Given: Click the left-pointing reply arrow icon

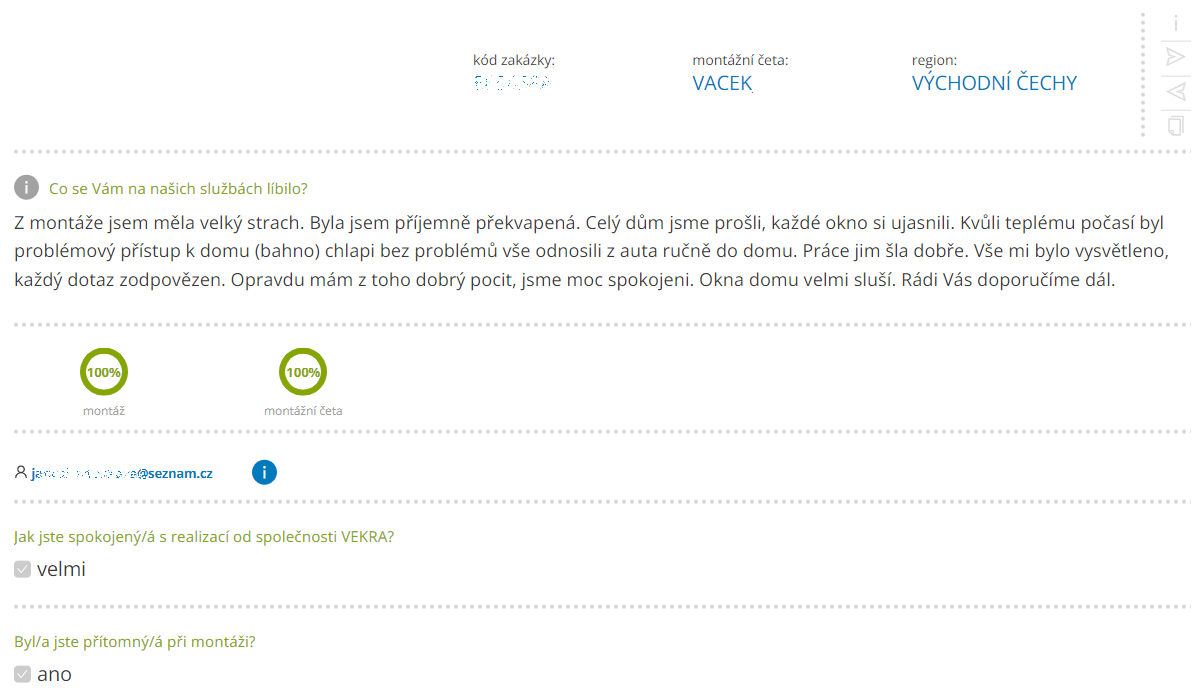Looking at the screenshot, I should pyautogui.click(x=1175, y=92).
